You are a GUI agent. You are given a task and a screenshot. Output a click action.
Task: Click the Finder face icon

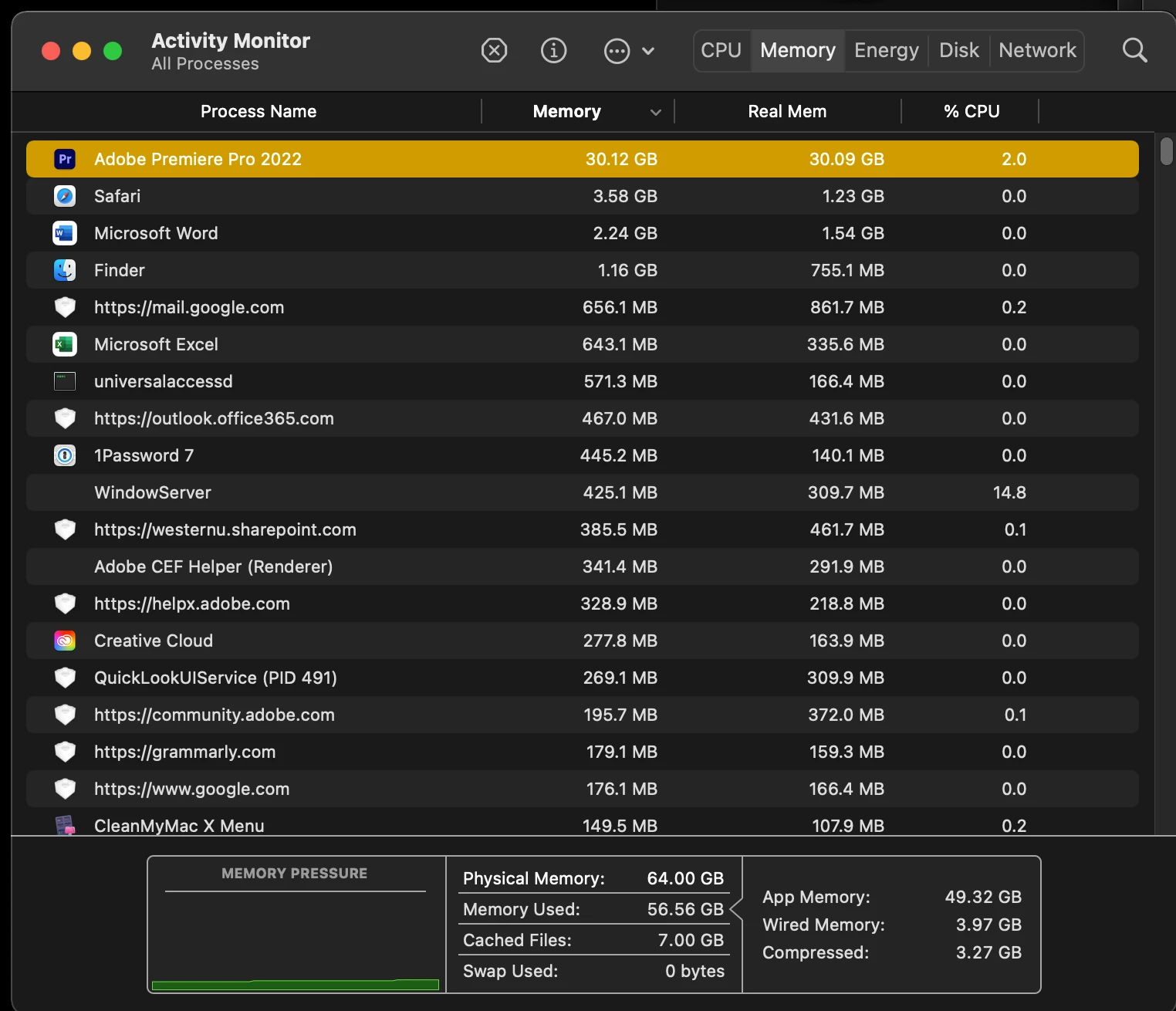point(65,270)
